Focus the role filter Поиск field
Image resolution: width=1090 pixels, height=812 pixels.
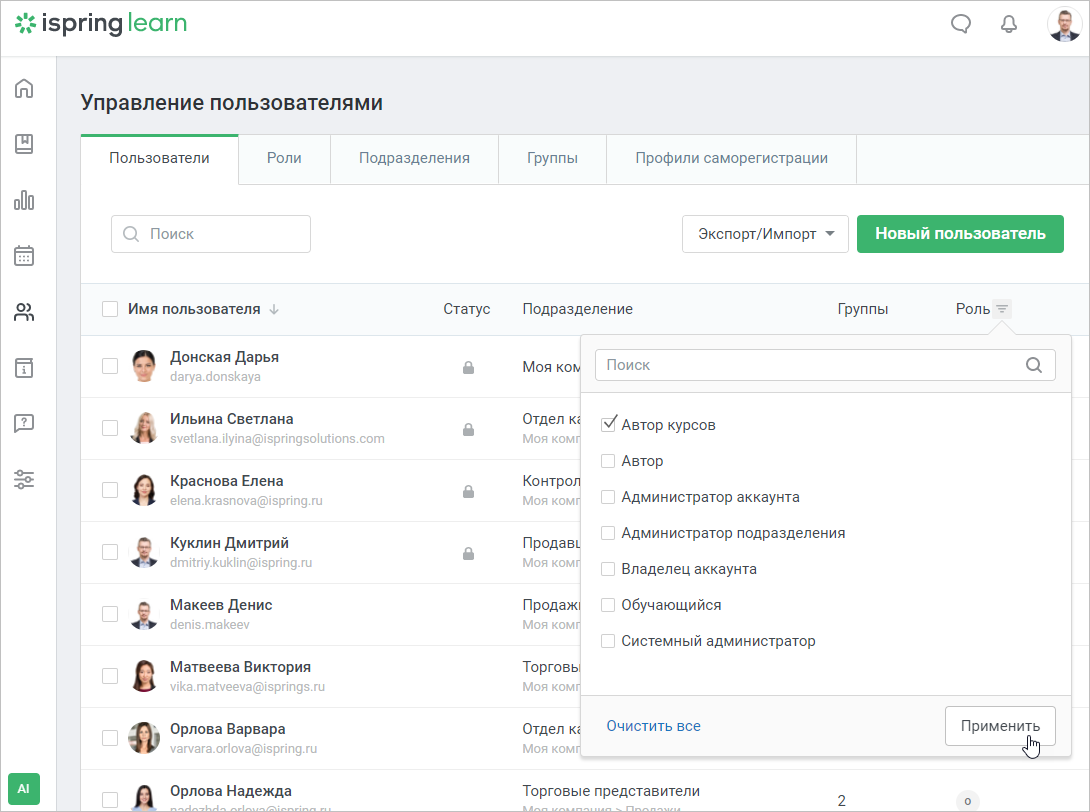825,365
